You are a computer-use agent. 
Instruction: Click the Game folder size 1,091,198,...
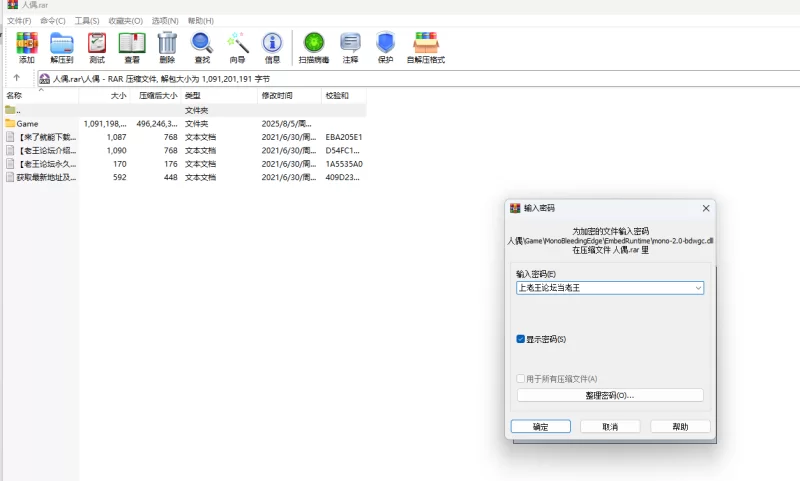coord(105,123)
